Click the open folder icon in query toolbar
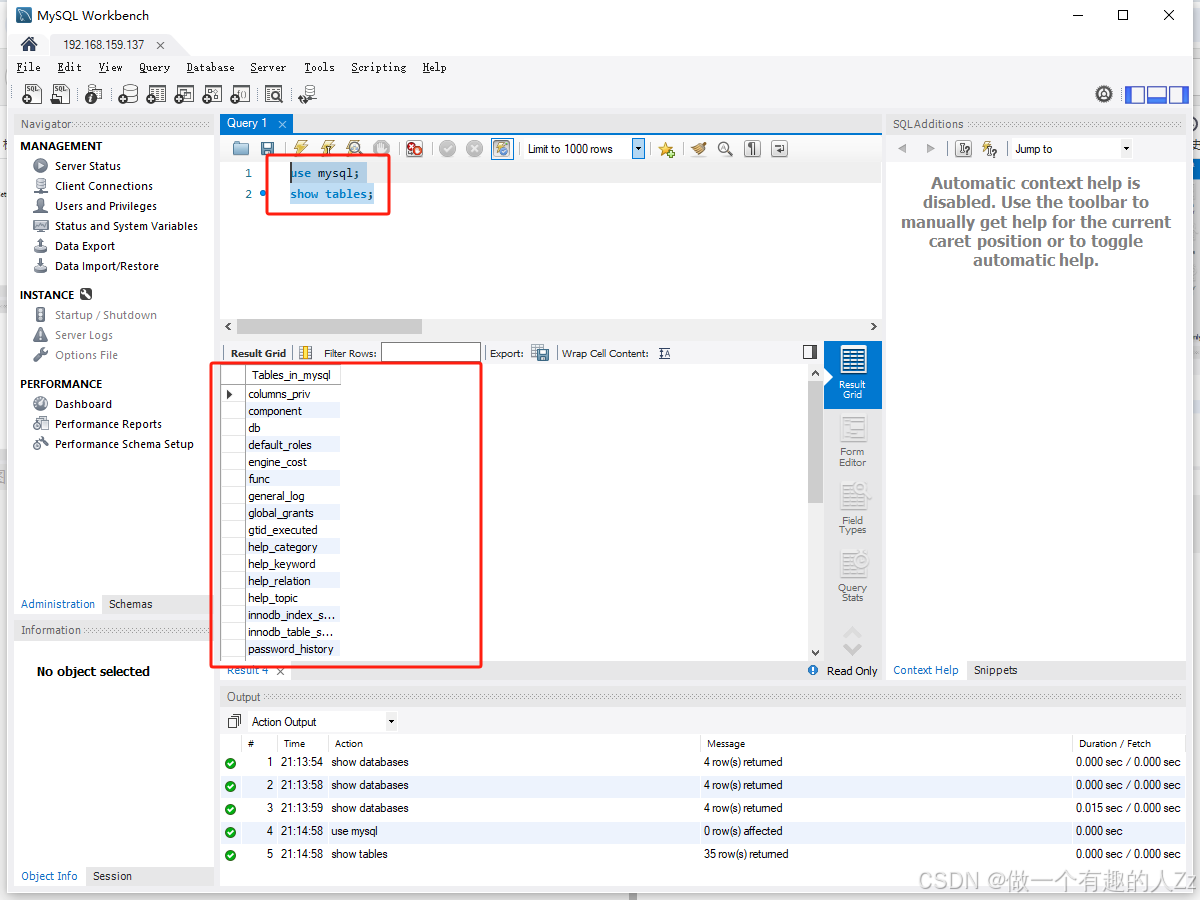Screen dimensions: 1200x900 (241, 149)
